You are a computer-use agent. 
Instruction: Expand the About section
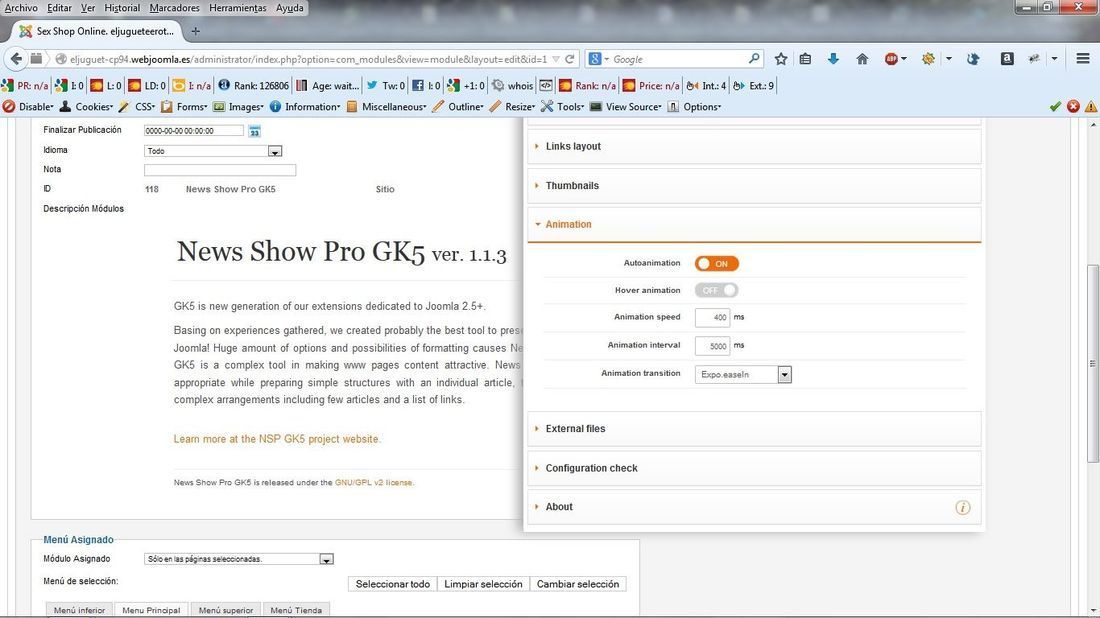coord(754,506)
